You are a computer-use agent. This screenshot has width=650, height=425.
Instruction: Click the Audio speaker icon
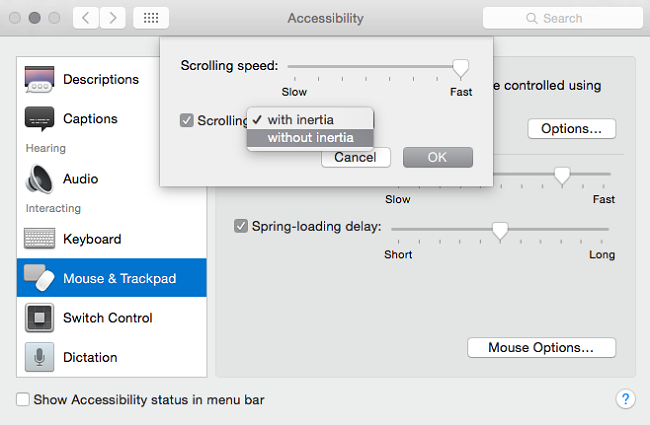[x=39, y=179]
